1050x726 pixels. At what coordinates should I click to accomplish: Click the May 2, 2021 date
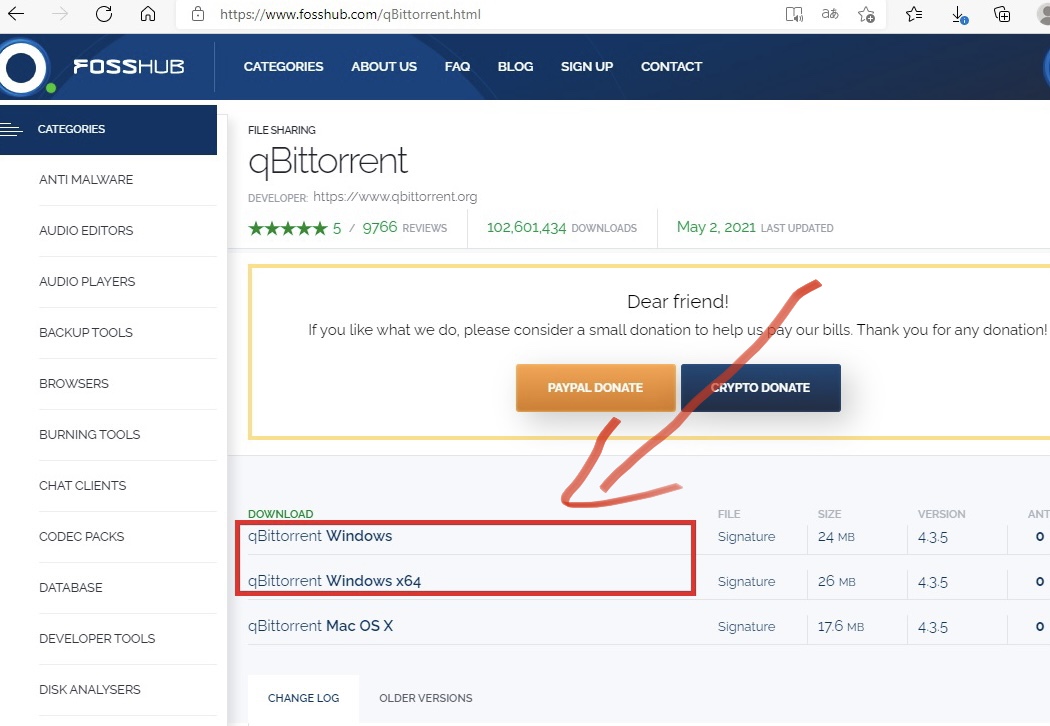pos(716,227)
